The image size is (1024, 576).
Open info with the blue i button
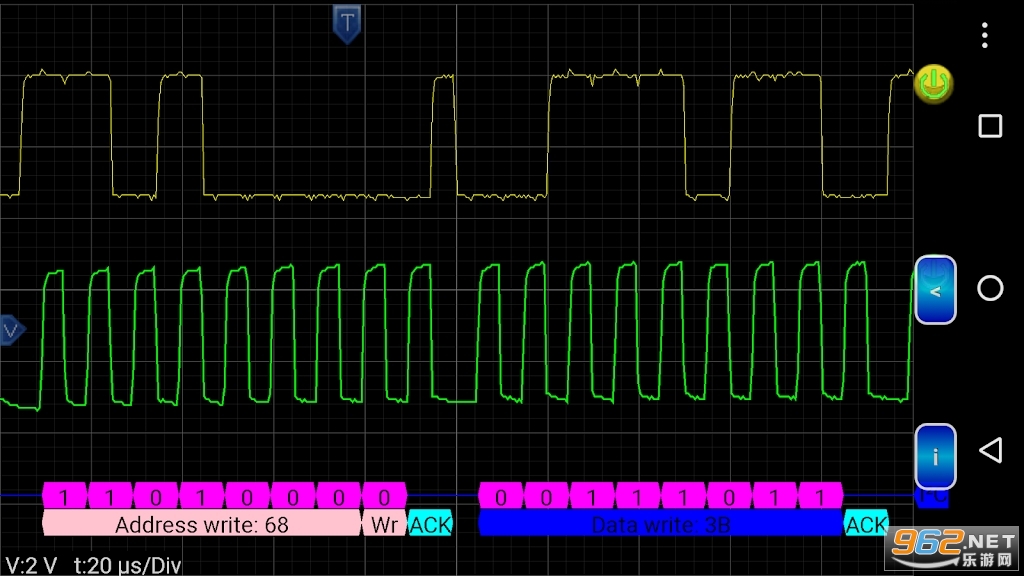pyautogui.click(x=935, y=457)
